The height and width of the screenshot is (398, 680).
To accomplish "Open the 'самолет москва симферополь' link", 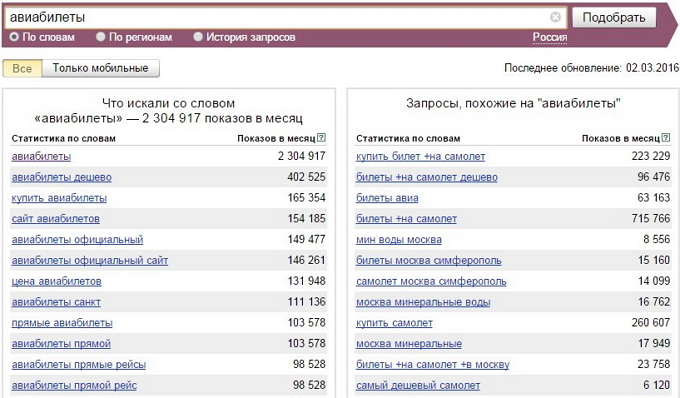I will coord(431,281).
